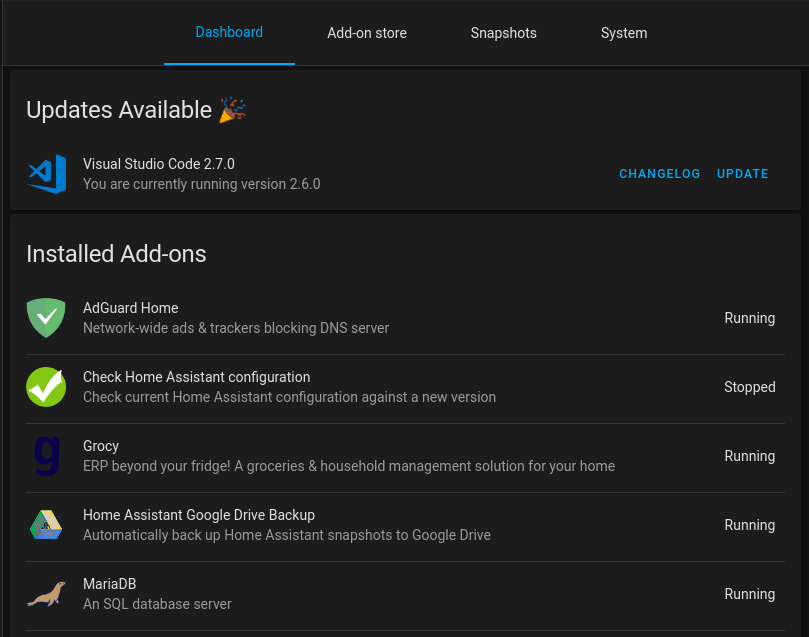Open the AdGuard Home add-on entry
809x637 pixels.
point(406,318)
